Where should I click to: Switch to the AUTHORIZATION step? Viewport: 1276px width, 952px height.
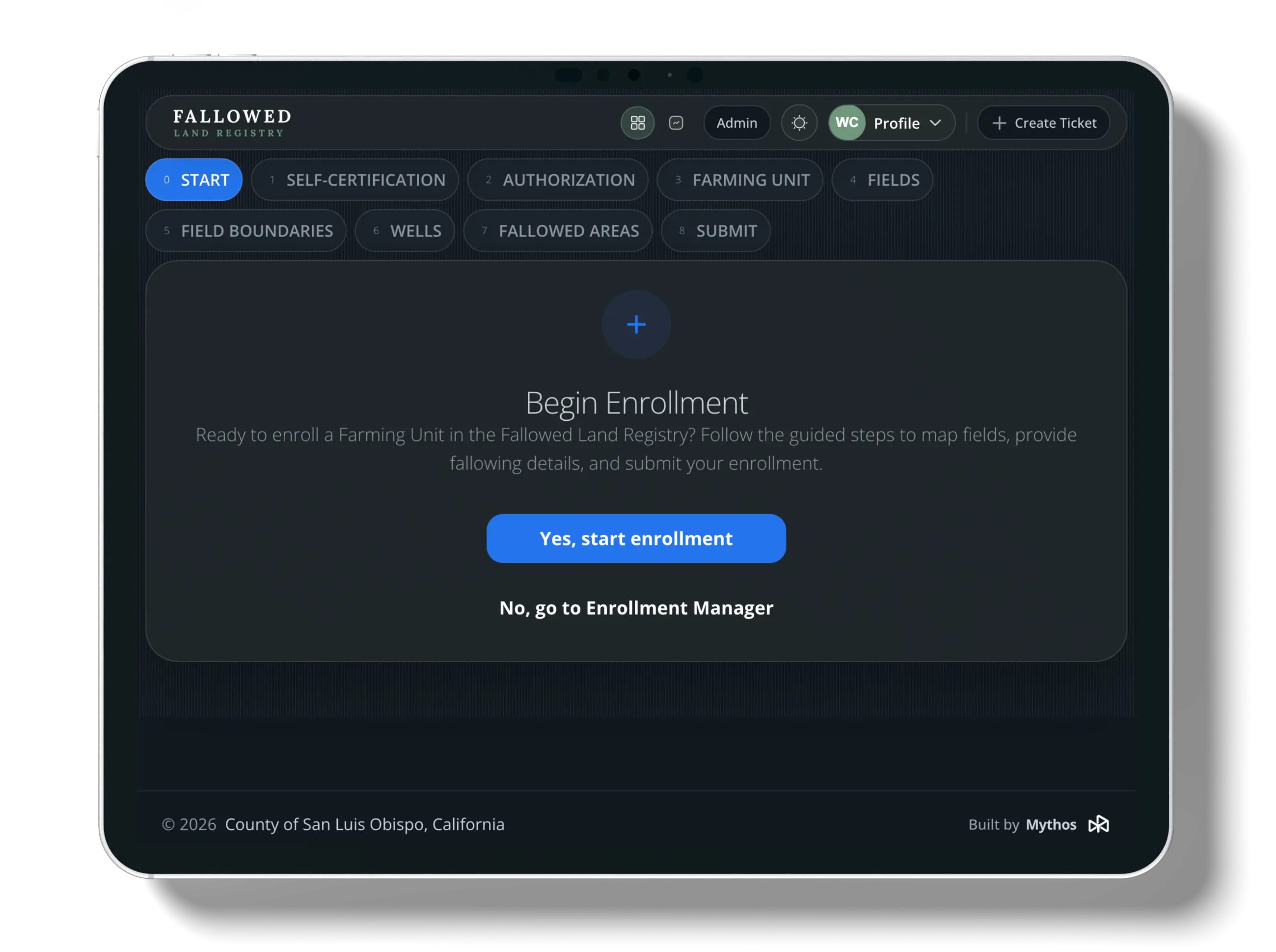pyautogui.click(x=557, y=179)
